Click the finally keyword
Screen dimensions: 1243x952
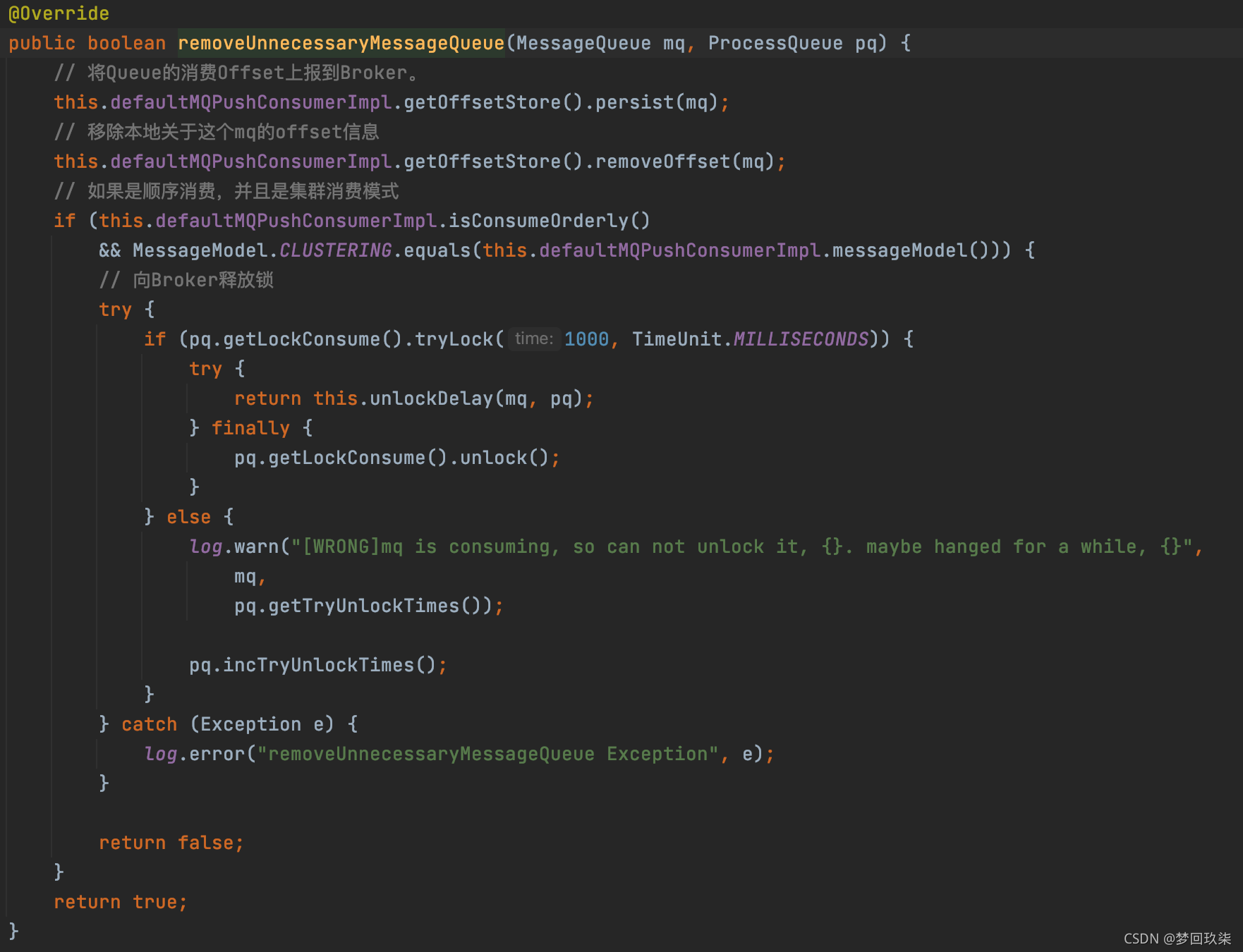(250, 428)
